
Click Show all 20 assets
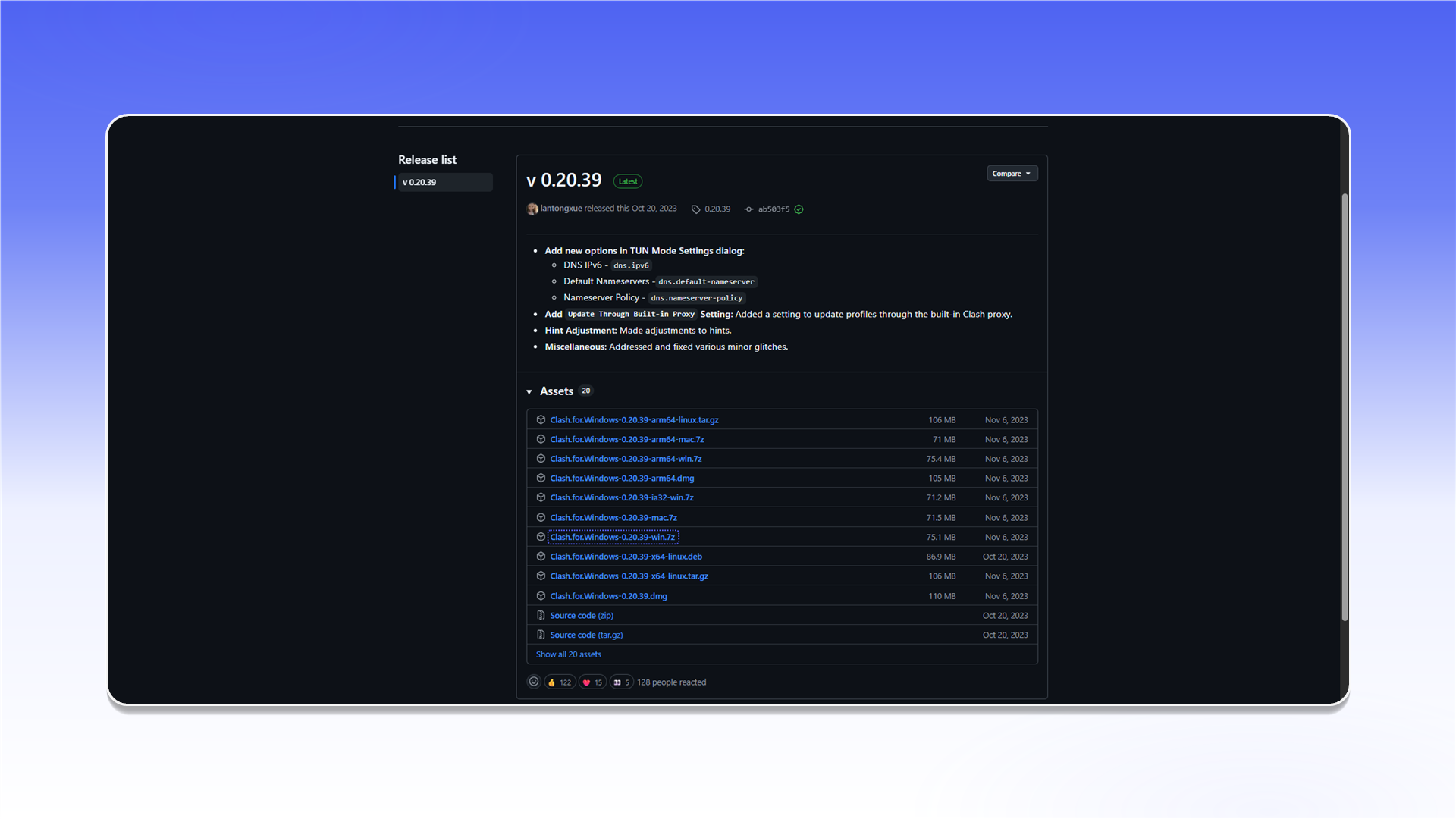tap(568, 654)
